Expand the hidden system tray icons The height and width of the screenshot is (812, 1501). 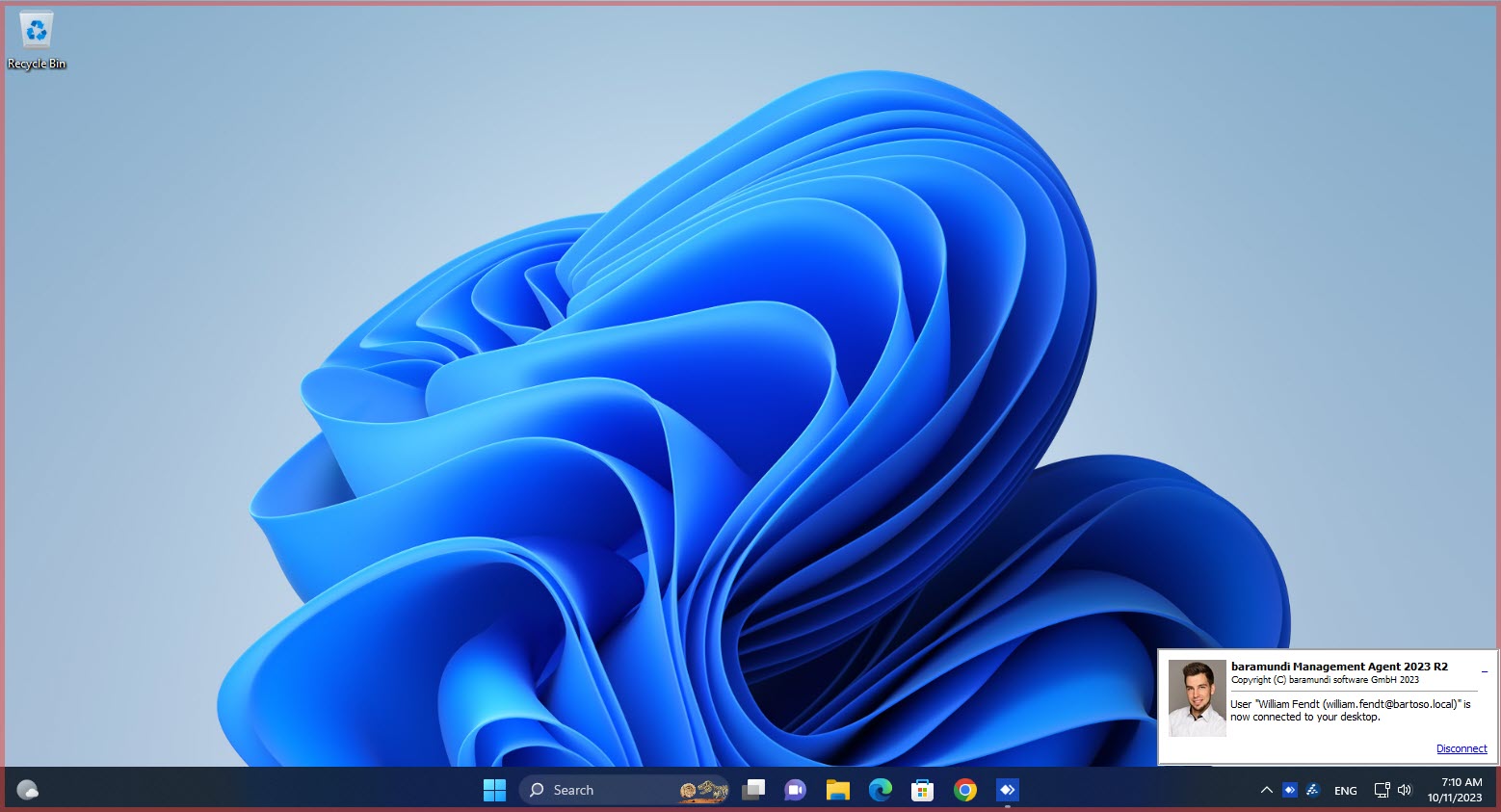pyautogui.click(x=1266, y=790)
